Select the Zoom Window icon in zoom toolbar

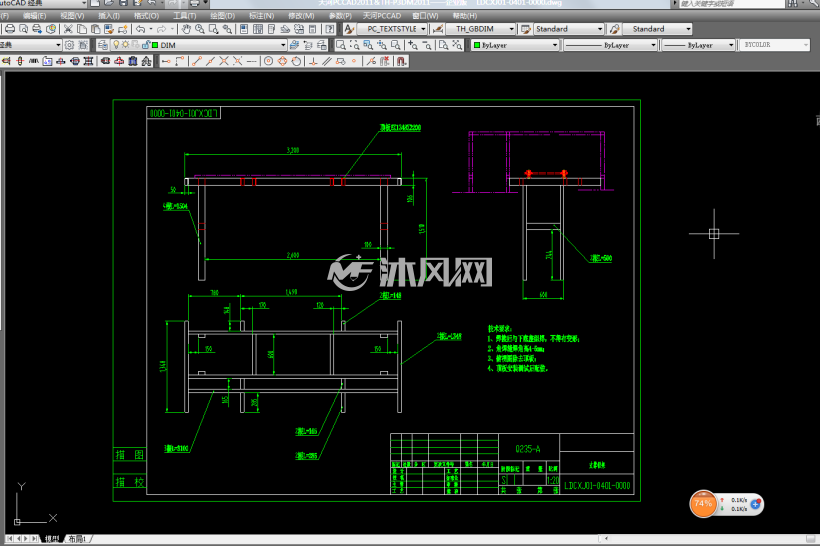click(x=340, y=45)
